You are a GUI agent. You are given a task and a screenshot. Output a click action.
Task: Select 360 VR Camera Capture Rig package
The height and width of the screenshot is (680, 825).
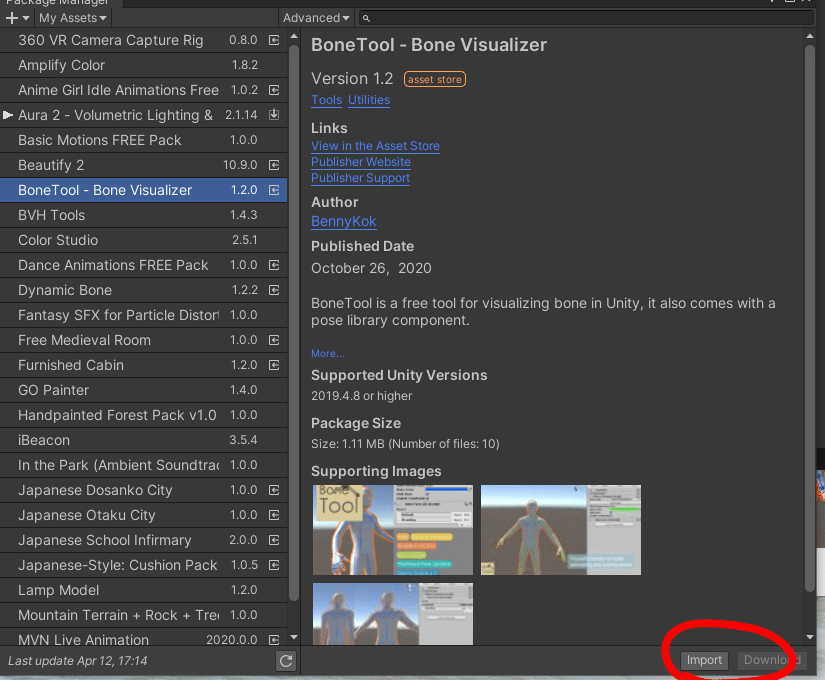[x=143, y=40]
